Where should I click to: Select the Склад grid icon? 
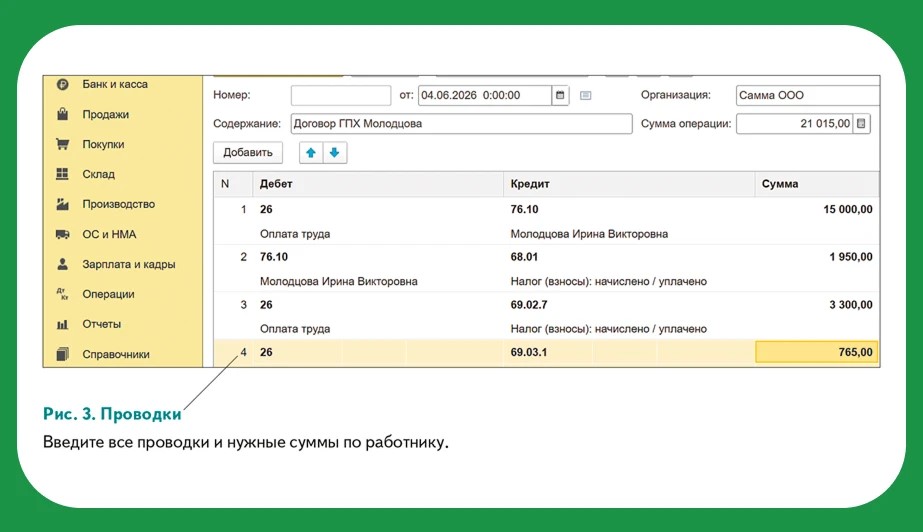[62, 174]
